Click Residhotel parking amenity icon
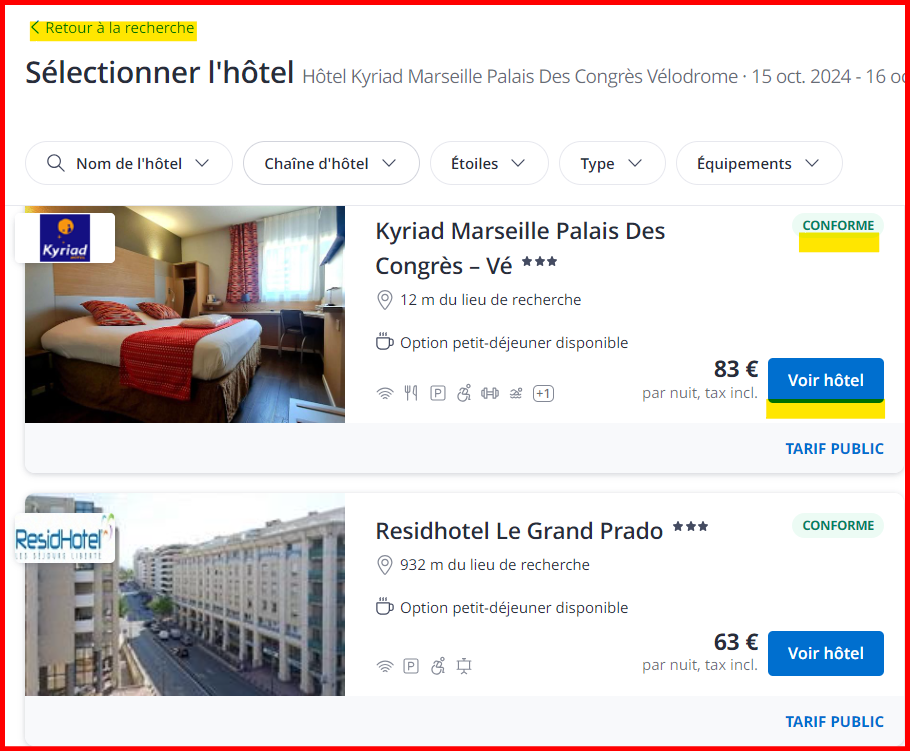The image size is (910, 751). [411, 666]
